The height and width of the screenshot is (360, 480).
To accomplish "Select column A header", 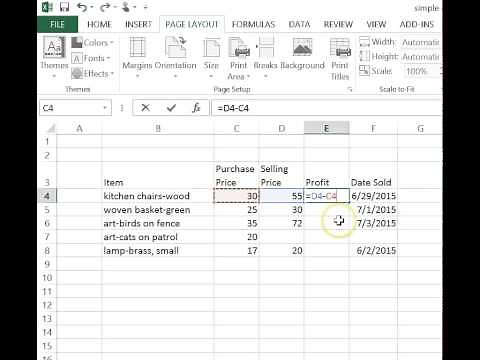I will 79,128.
